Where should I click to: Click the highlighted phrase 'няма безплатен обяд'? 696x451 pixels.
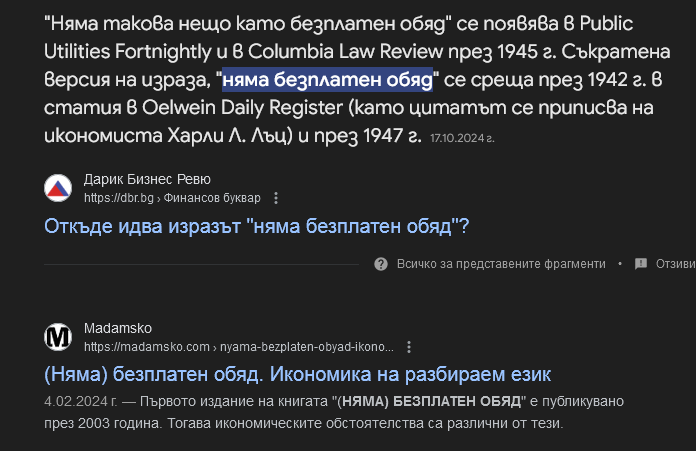point(327,79)
